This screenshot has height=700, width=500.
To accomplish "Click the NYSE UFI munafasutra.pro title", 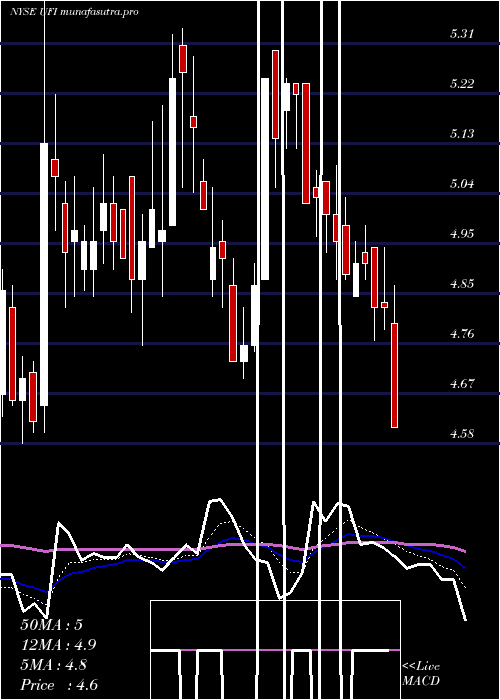I will 74,12.
